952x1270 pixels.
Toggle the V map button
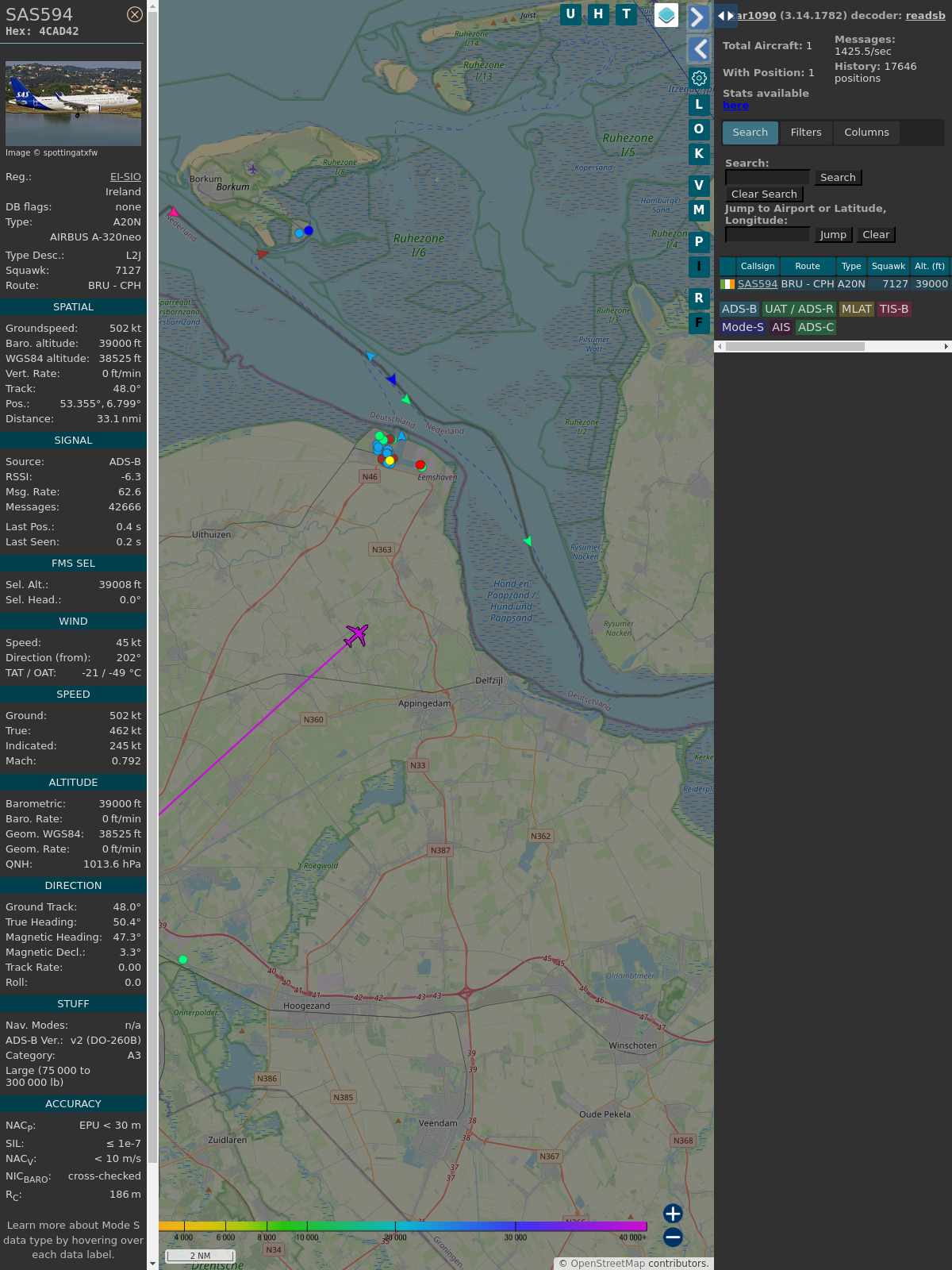pos(699,186)
